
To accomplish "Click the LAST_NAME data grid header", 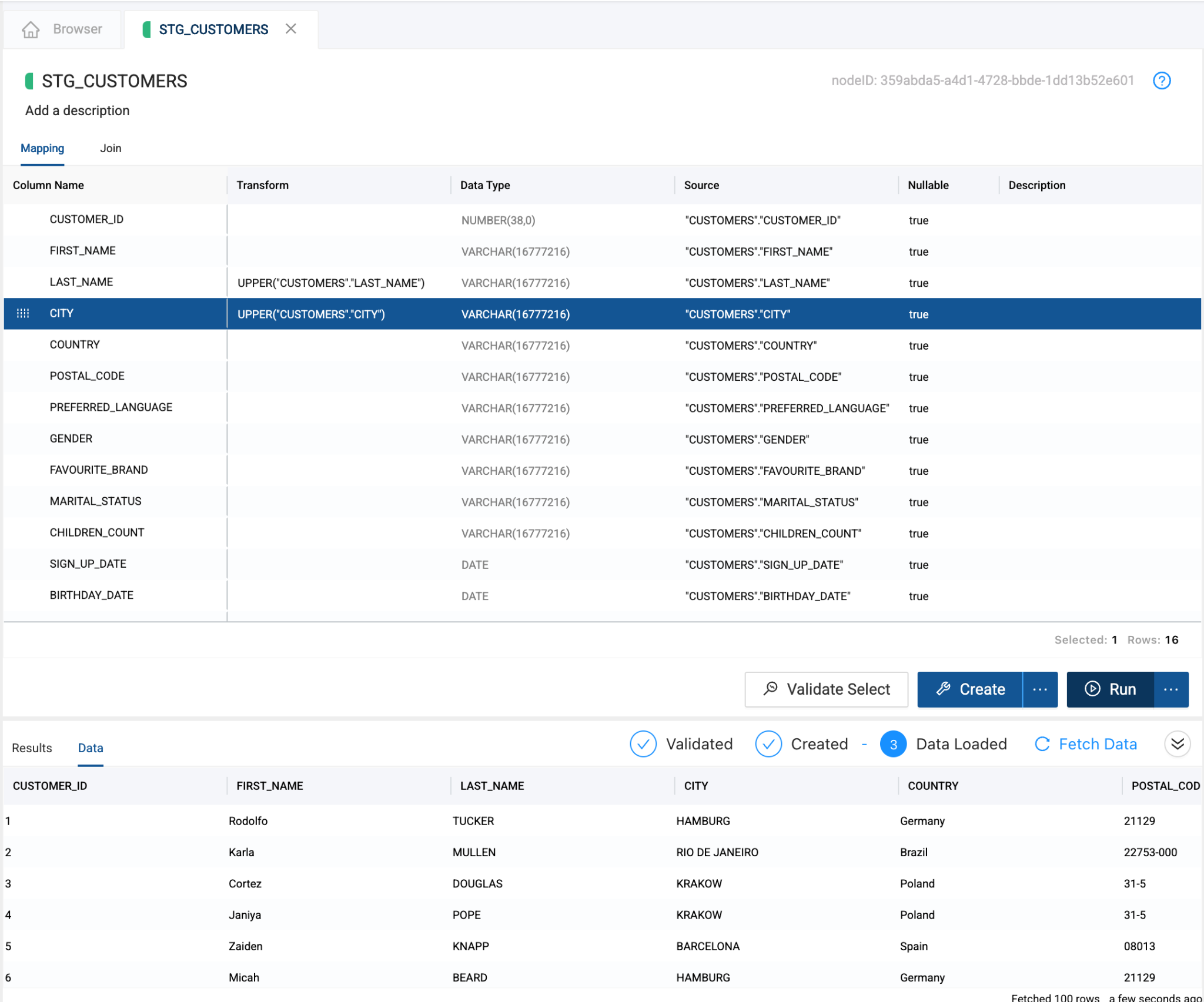I will click(x=492, y=786).
